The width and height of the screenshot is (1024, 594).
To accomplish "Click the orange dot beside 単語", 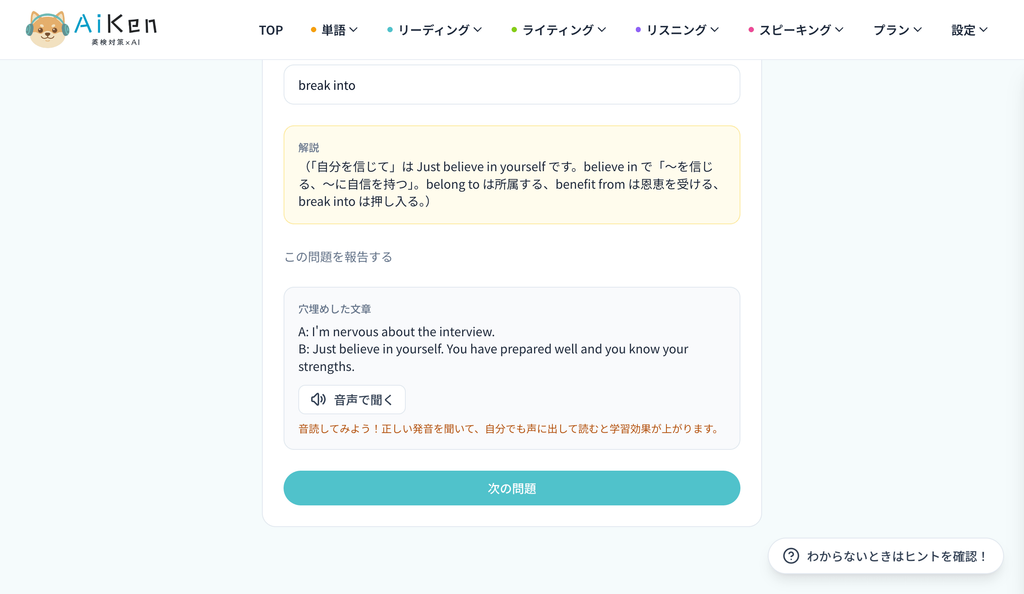I will pos(313,30).
